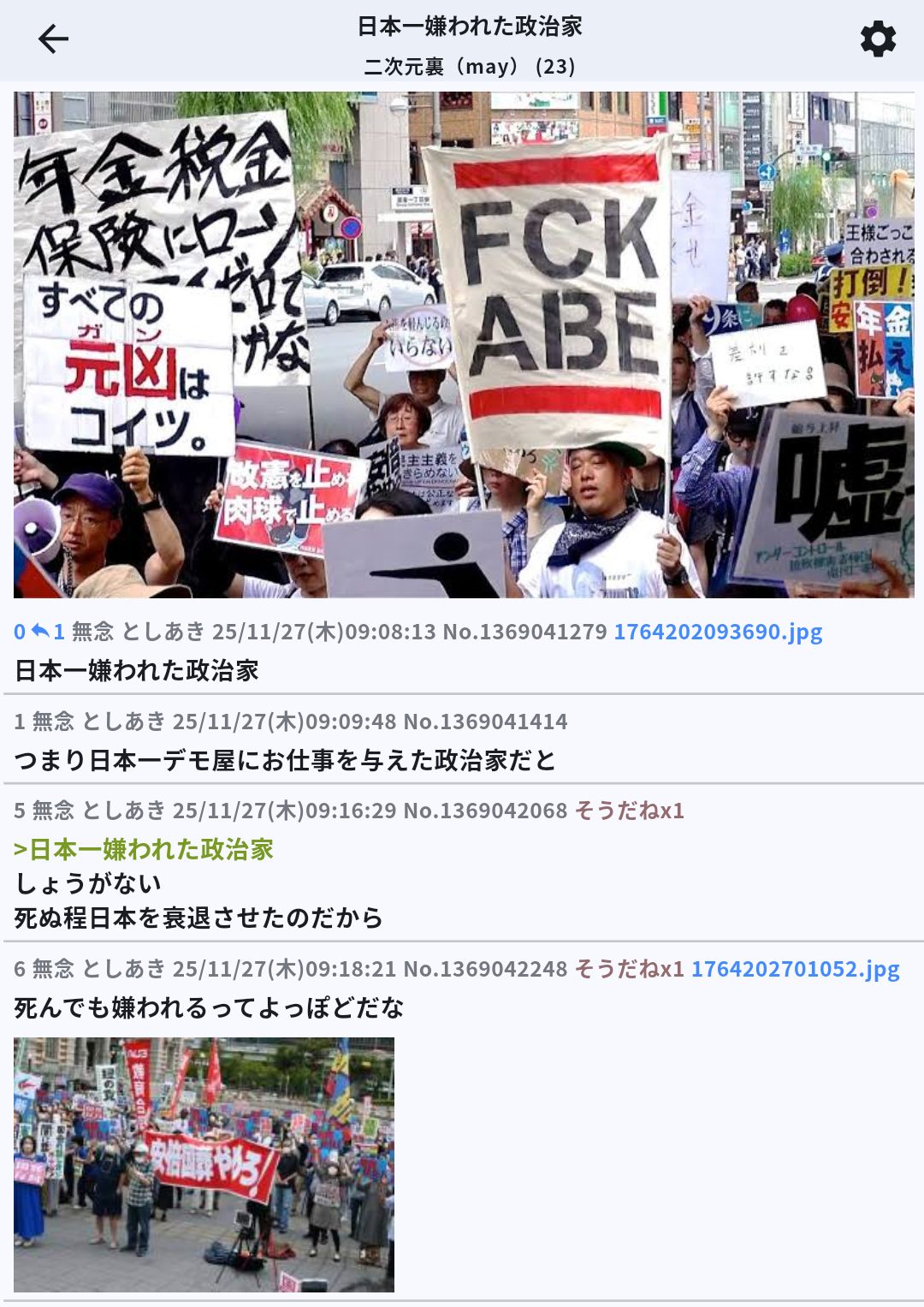Tap comment つまり日本一デモ屋にお仕事を与えた政治家だと
924x1307 pixels.
(x=285, y=760)
